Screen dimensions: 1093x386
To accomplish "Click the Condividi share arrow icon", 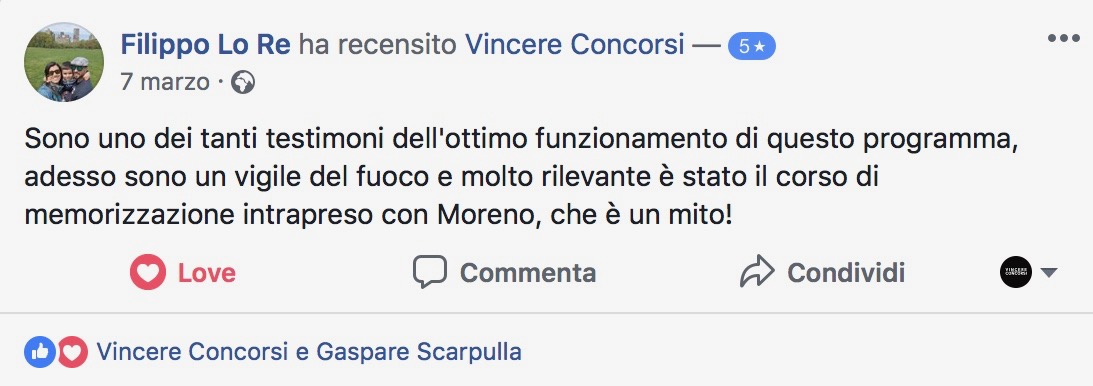I will click(757, 272).
